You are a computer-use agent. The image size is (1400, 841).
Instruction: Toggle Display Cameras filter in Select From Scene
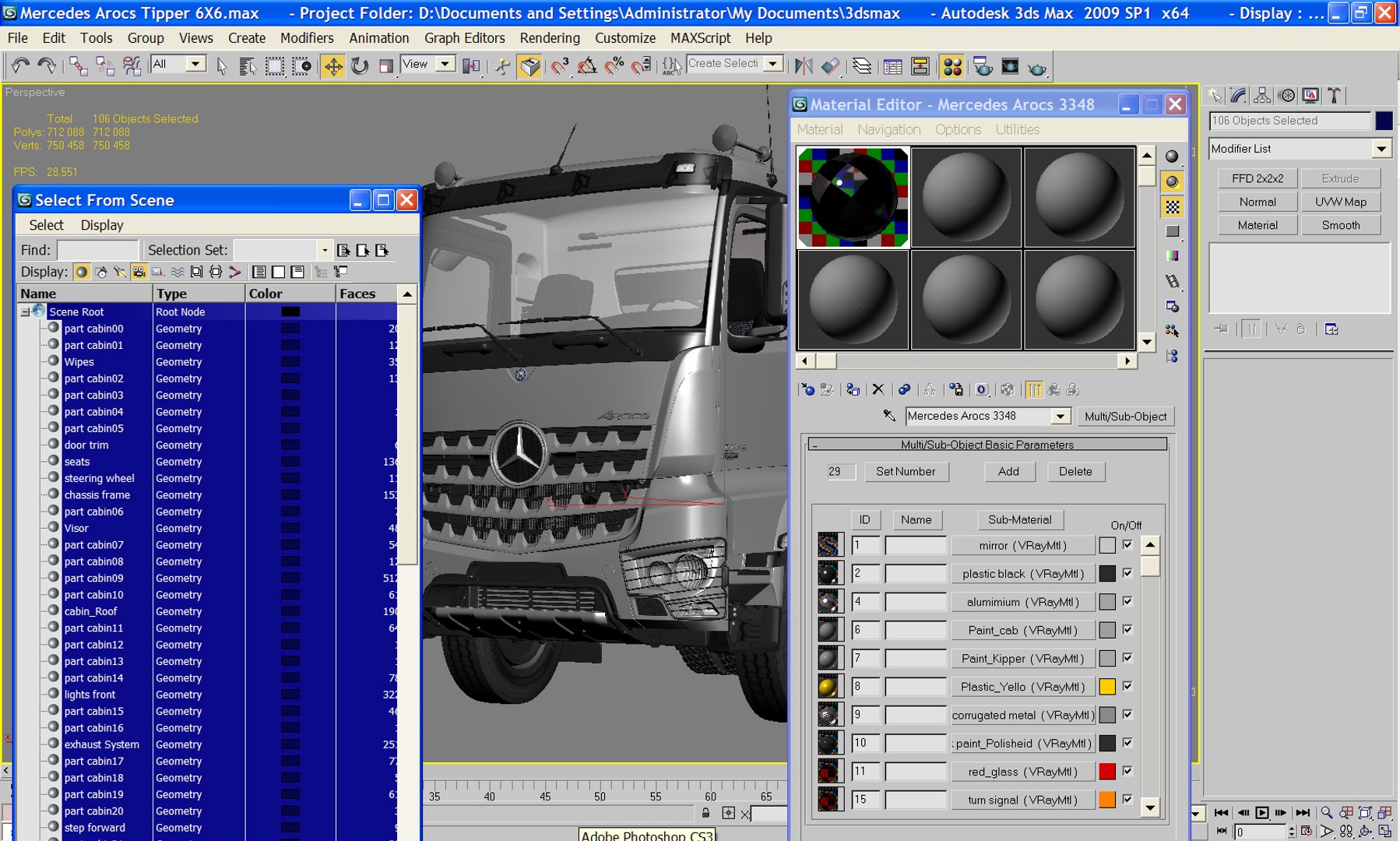tap(139, 272)
